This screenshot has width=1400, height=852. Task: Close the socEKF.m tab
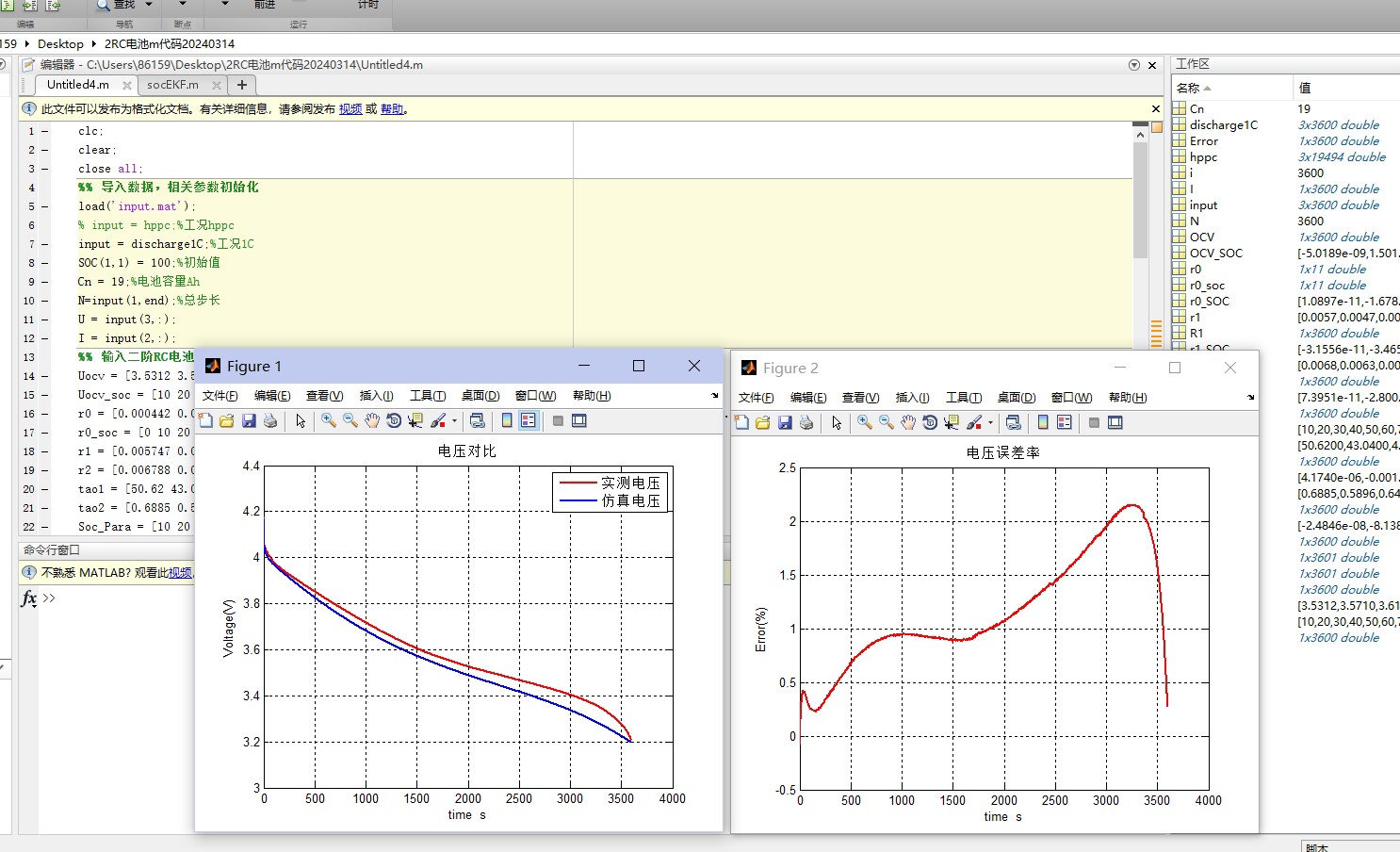(217, 85)
